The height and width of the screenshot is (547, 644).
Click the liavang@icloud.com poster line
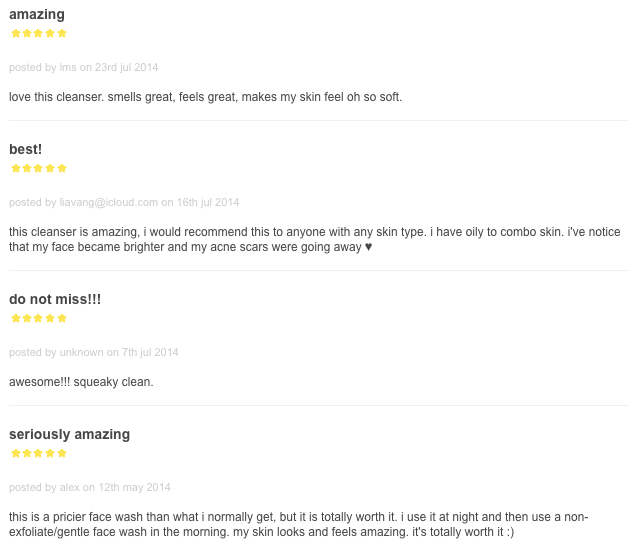tap(124, 202)
